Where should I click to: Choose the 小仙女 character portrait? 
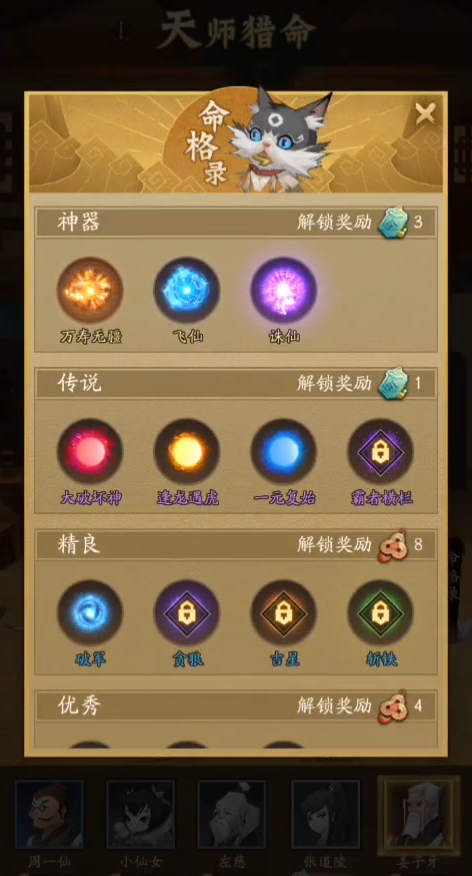click(x=140, y=815)
